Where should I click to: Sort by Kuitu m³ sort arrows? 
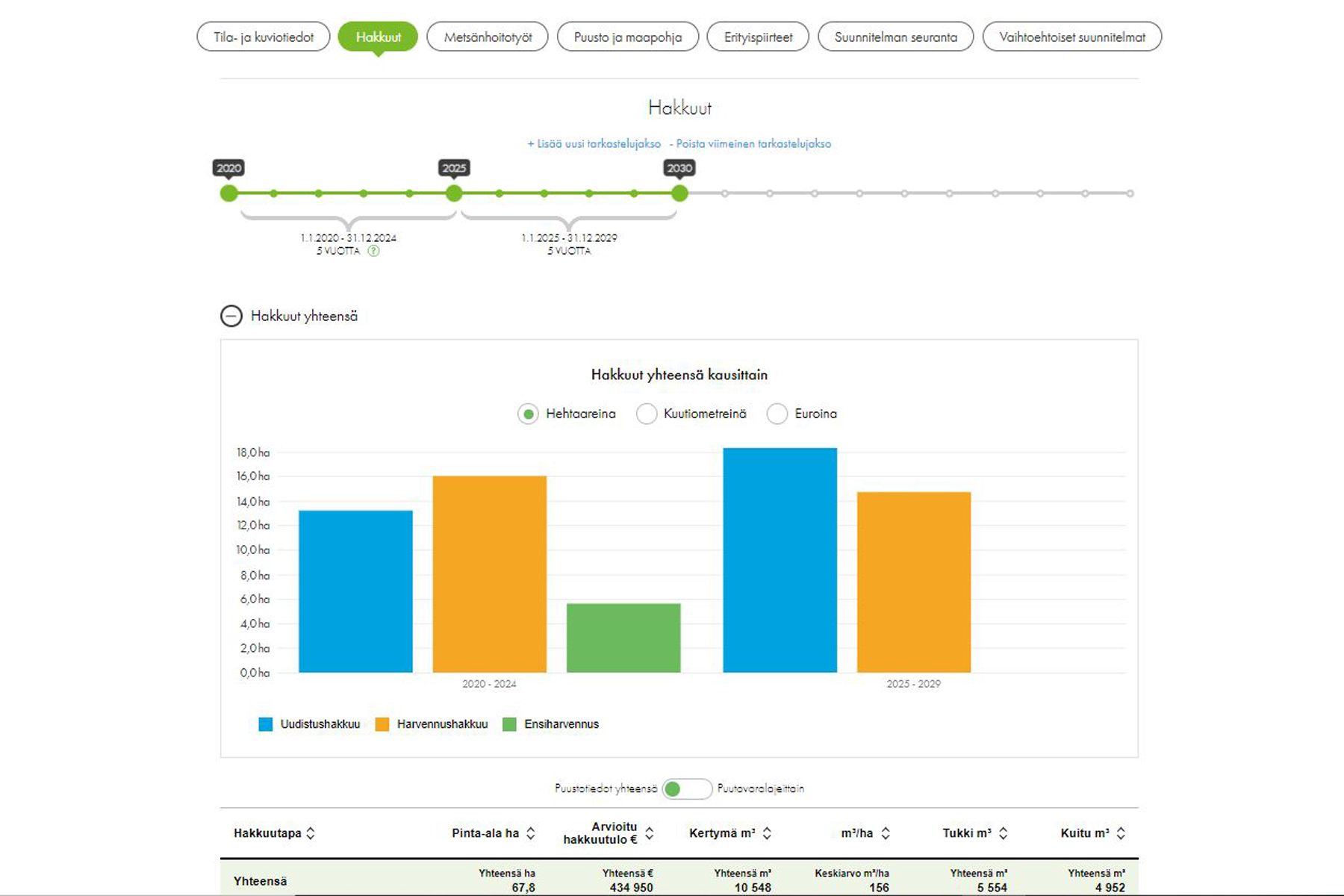[x=1121, y=833]
